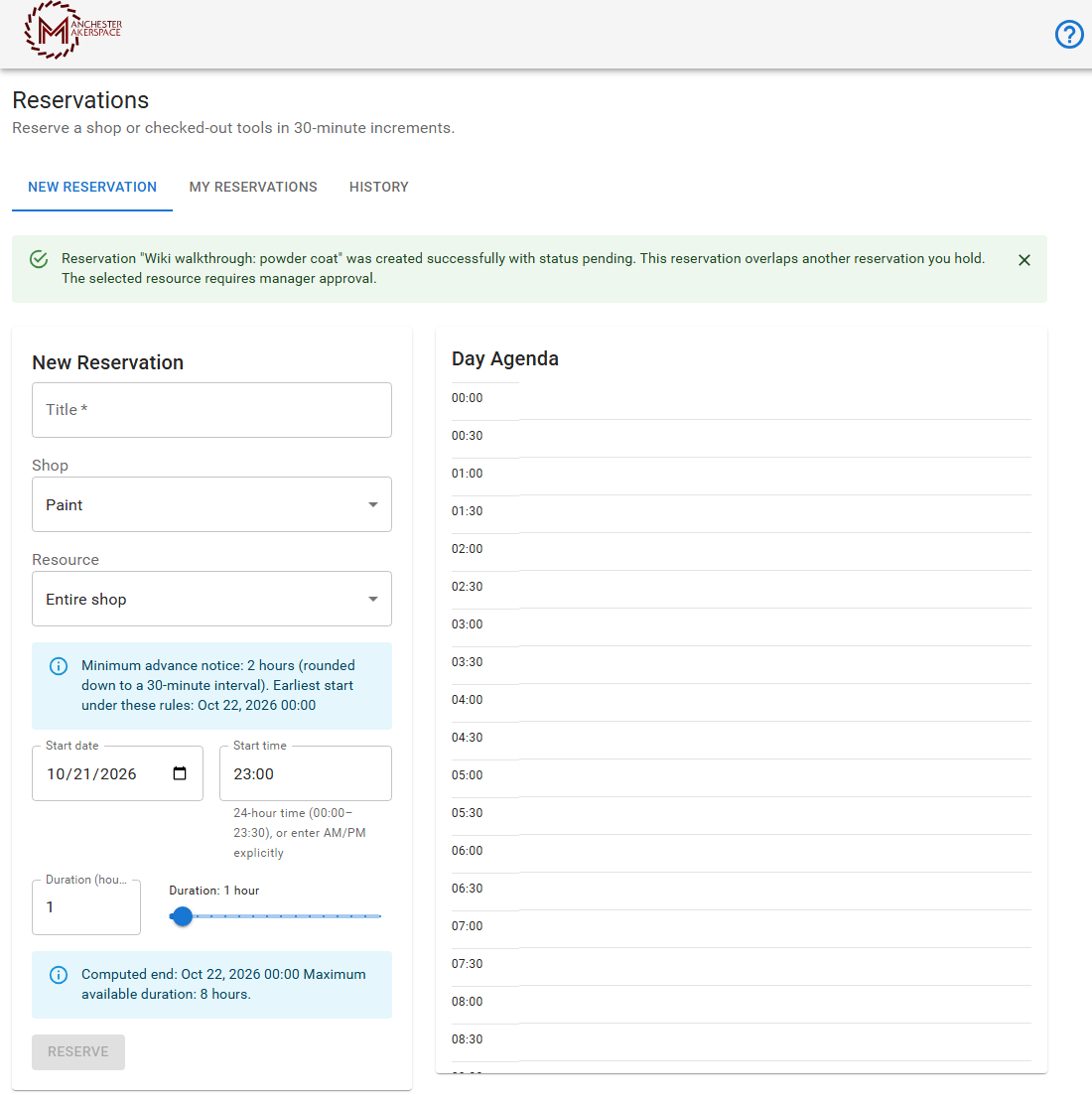
Task: Open the History tab
Action: coord(379,187)
